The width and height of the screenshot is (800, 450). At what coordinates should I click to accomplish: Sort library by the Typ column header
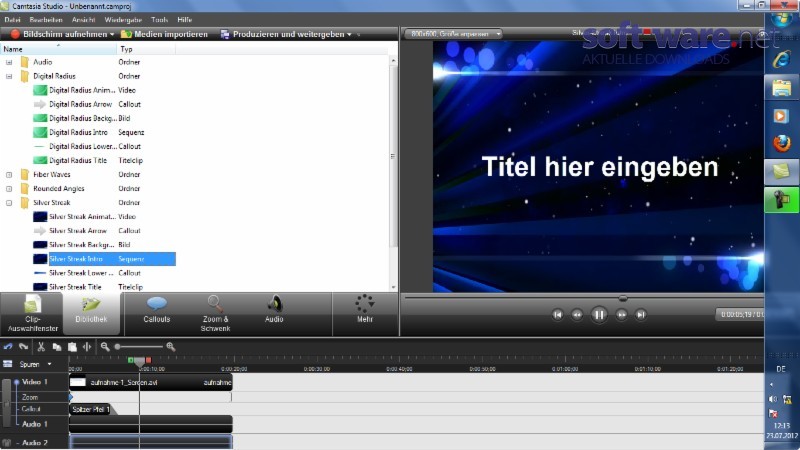pyautogui.click(x=146, y=49)
